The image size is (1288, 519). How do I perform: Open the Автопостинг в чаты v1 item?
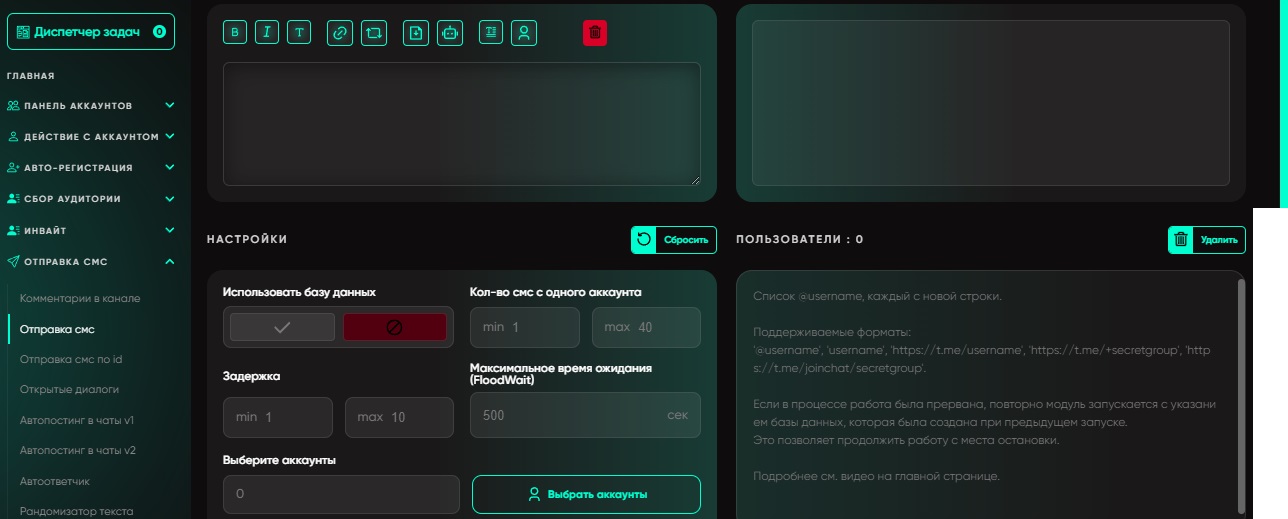(77, 420)
